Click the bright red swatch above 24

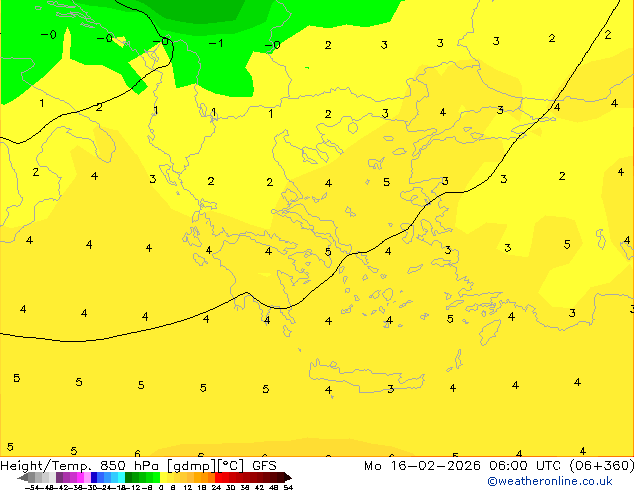point(218,477)
